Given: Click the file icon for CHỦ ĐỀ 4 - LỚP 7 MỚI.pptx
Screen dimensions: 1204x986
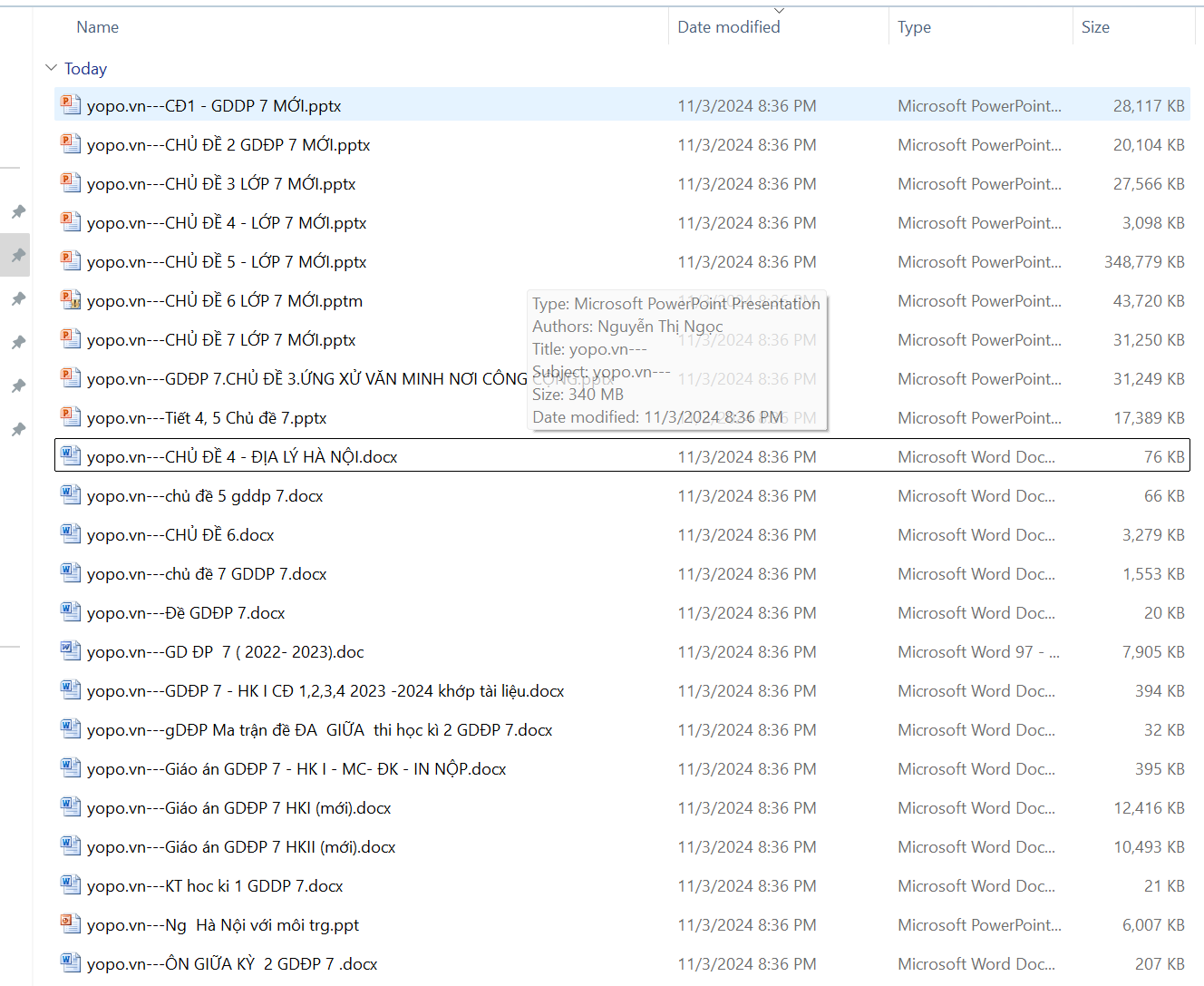Looking at the screenshot, I should [x=71, y=221].
